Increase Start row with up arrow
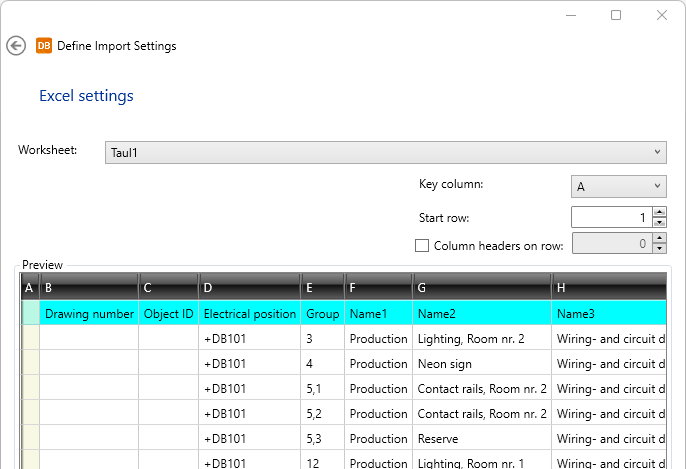 tap(659, 212)
